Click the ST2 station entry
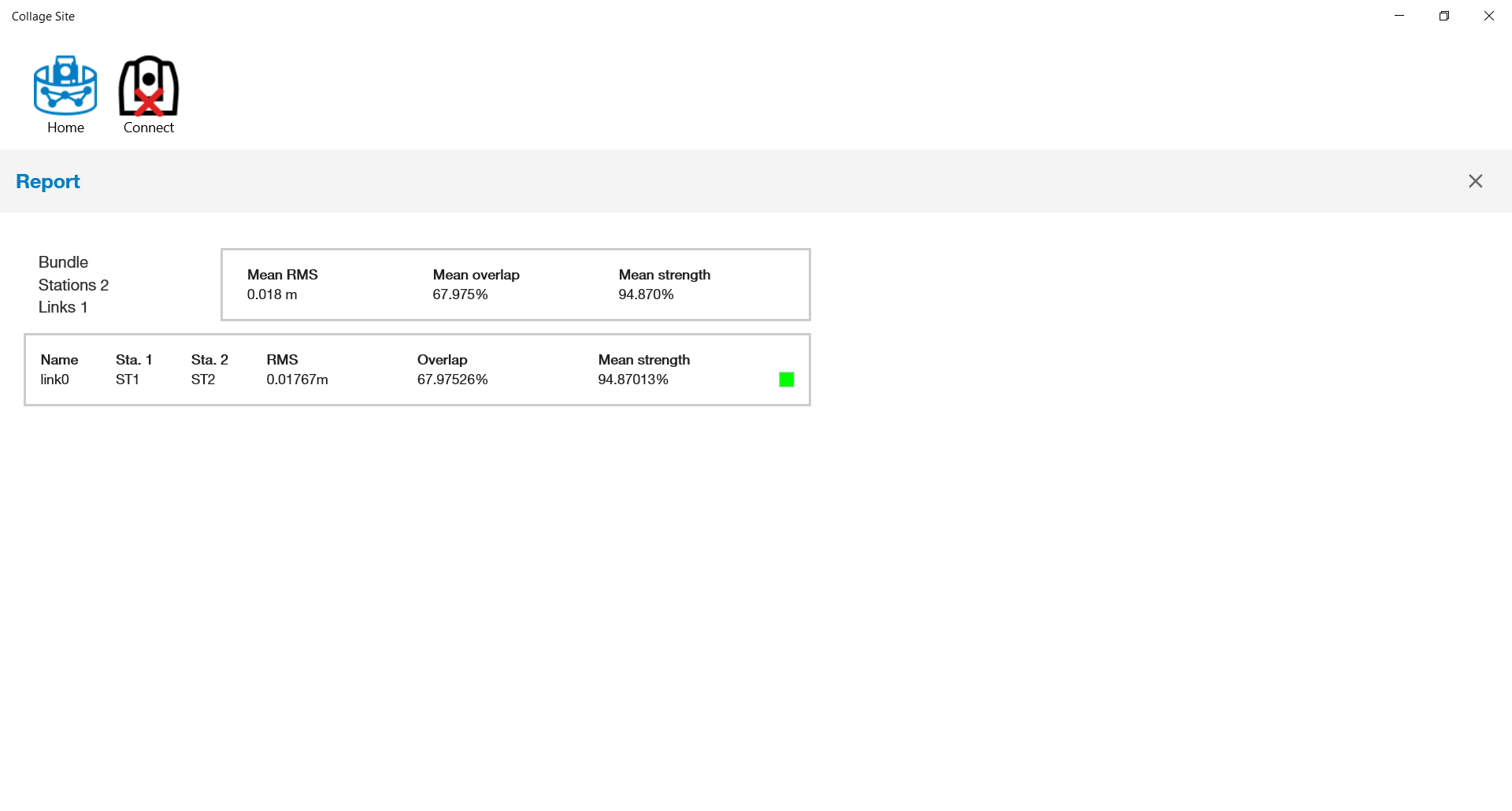 (203, 380)
